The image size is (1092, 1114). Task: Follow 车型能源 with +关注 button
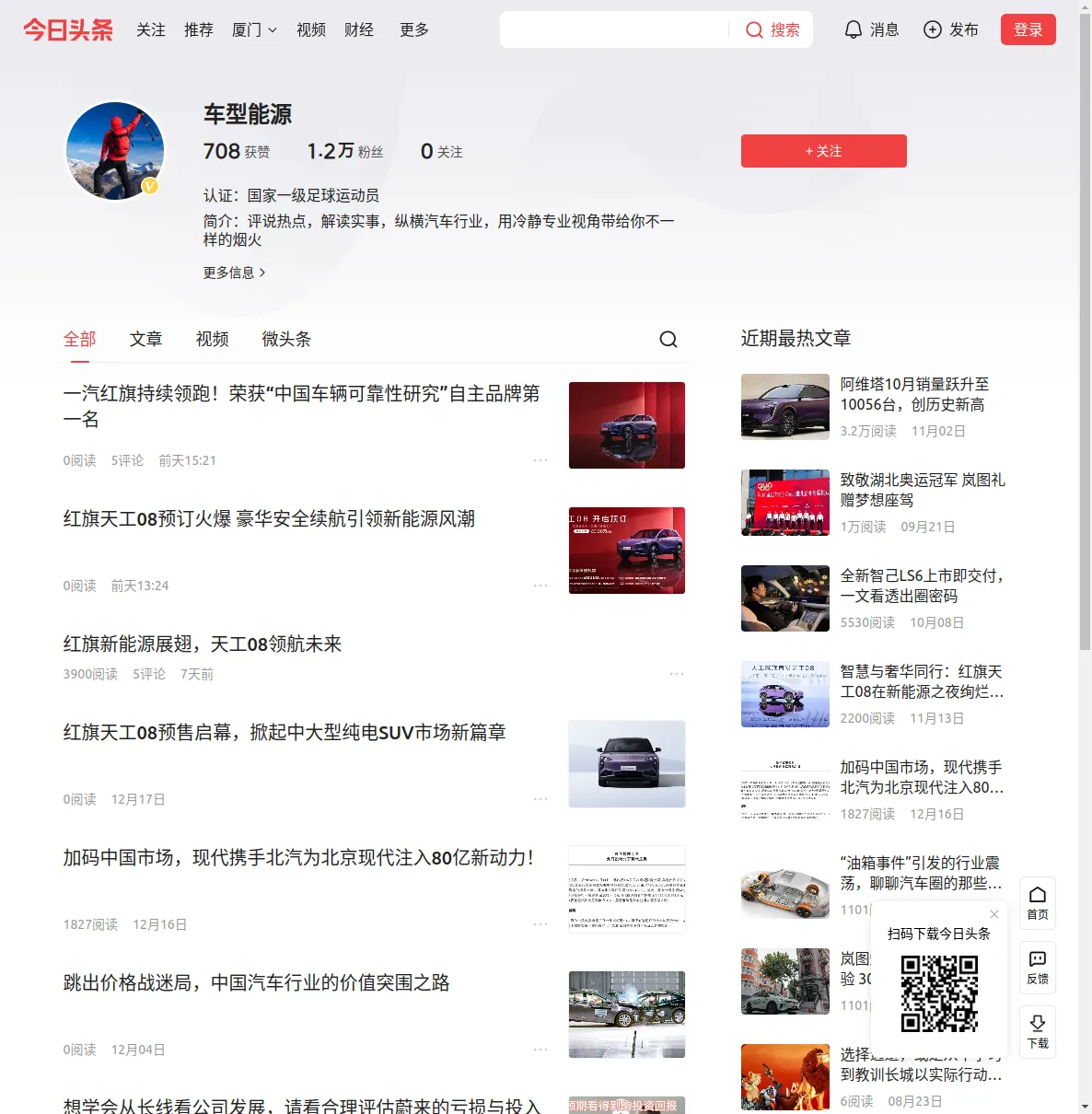[823, 151]
